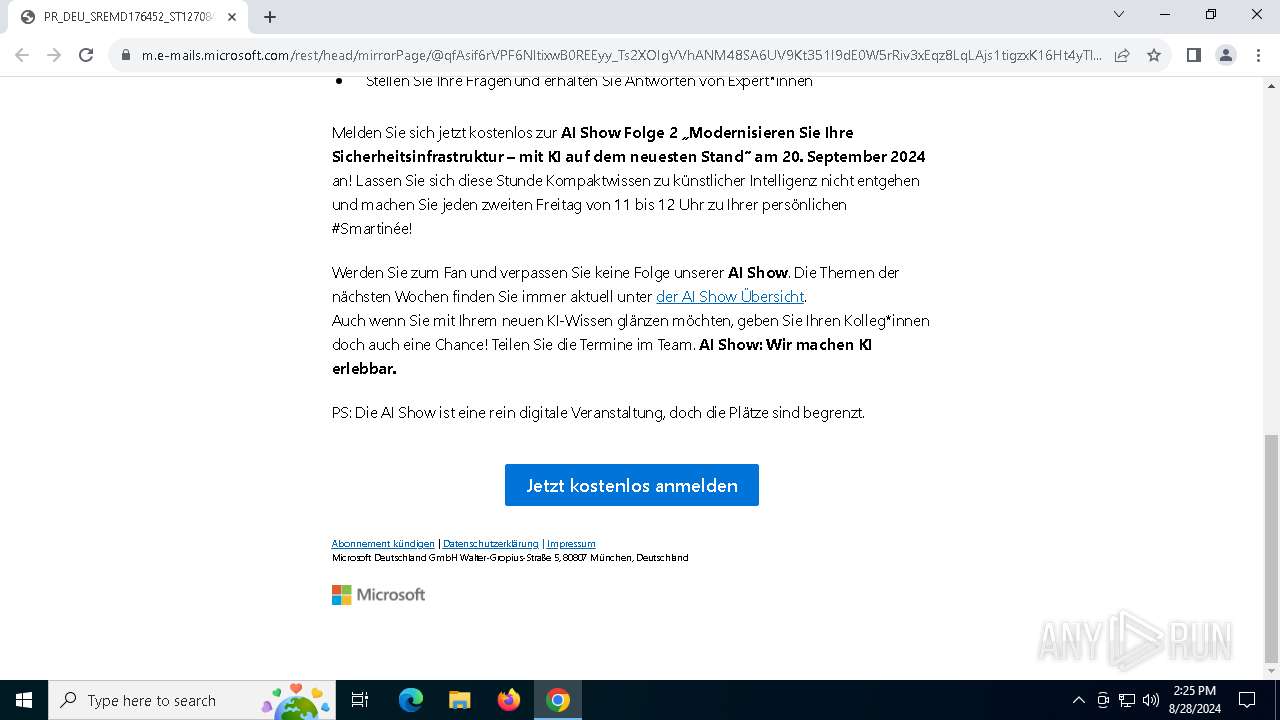The width and height of the screenshot is (1280, 720).
Task: Go back to the previous page
Action: 22,55
